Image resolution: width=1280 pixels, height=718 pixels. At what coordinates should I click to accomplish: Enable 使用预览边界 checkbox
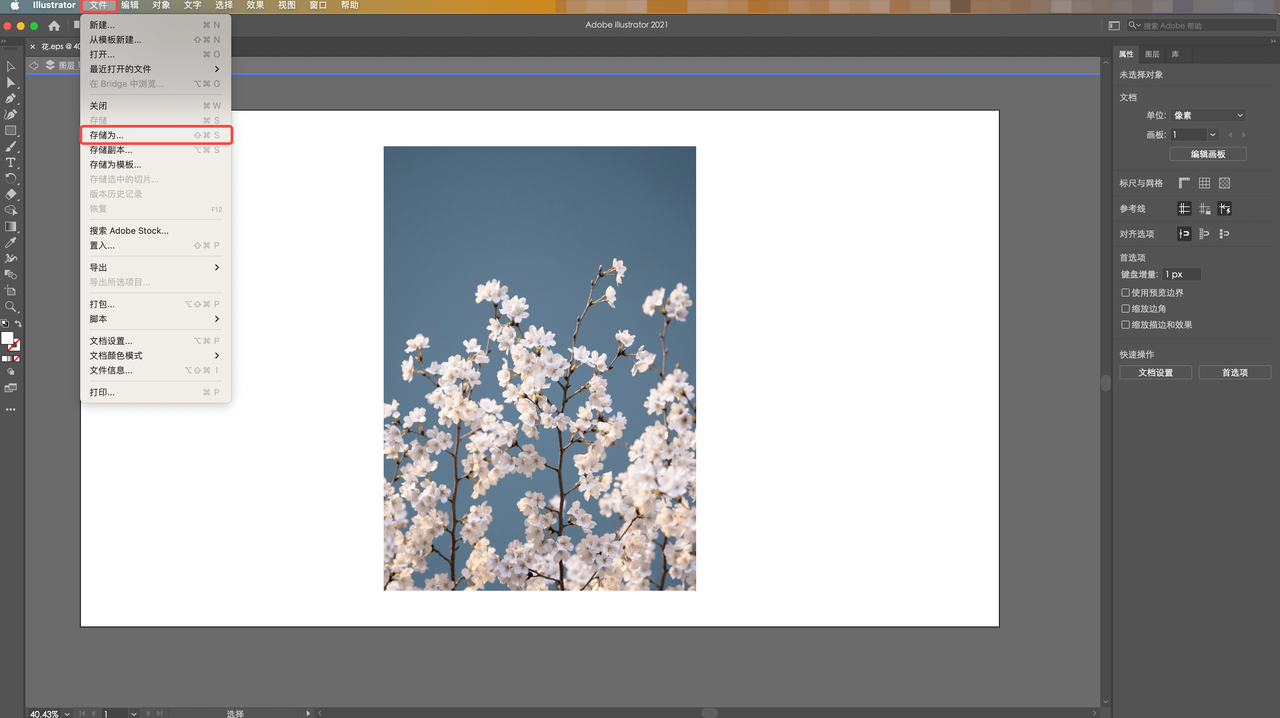pyautogui.click(x=1125, y=293)
